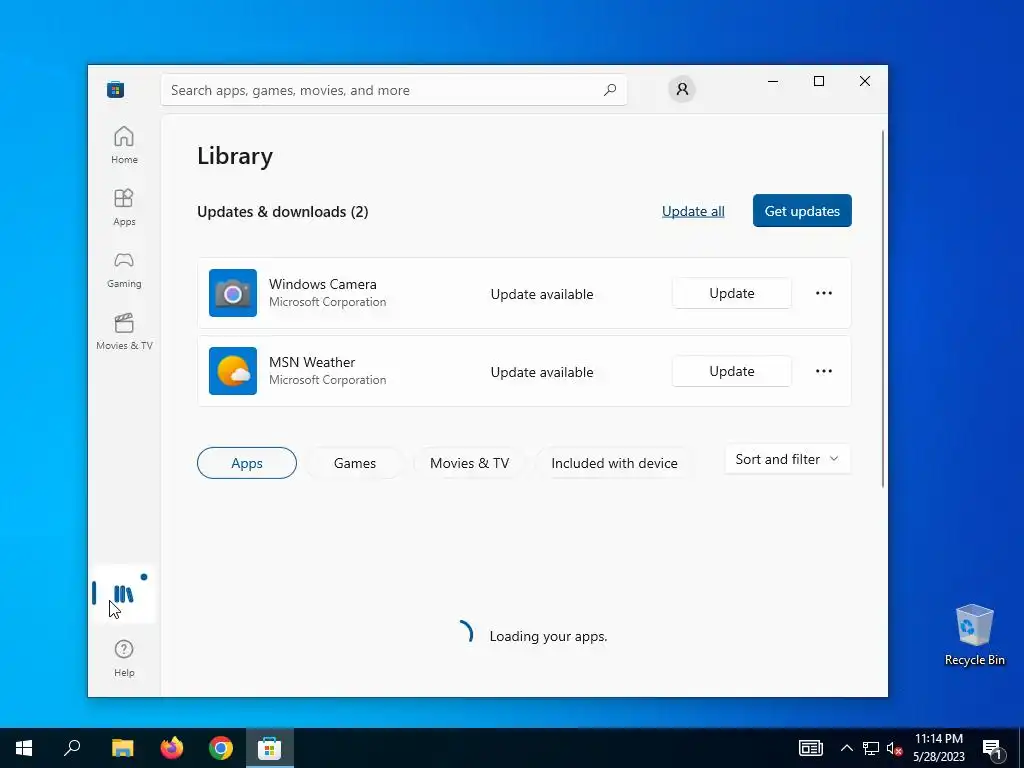Viewport: 1024px width, 768px height.
Task: Show hidden system tray icons
Action: (x=846, y=748)
